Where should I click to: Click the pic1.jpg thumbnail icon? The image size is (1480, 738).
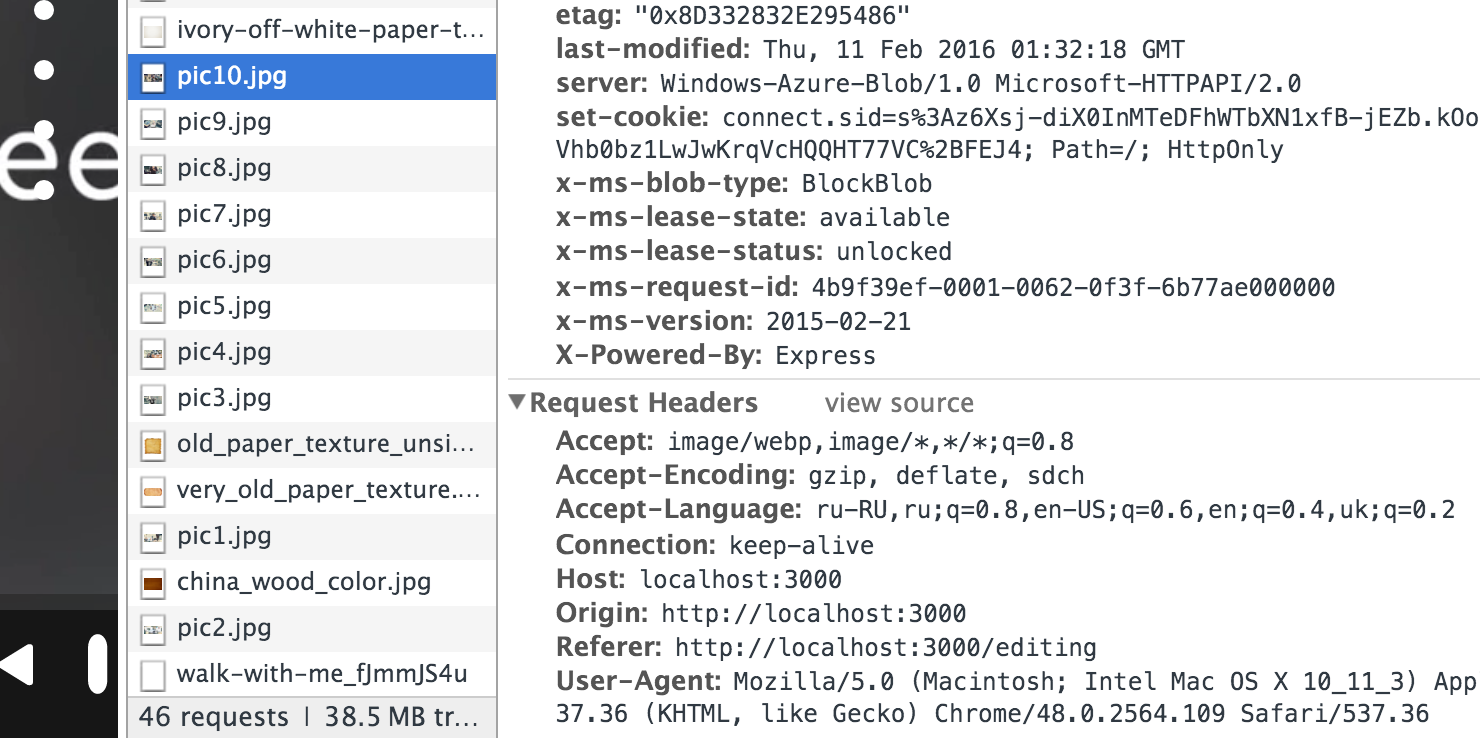[153, 537]
